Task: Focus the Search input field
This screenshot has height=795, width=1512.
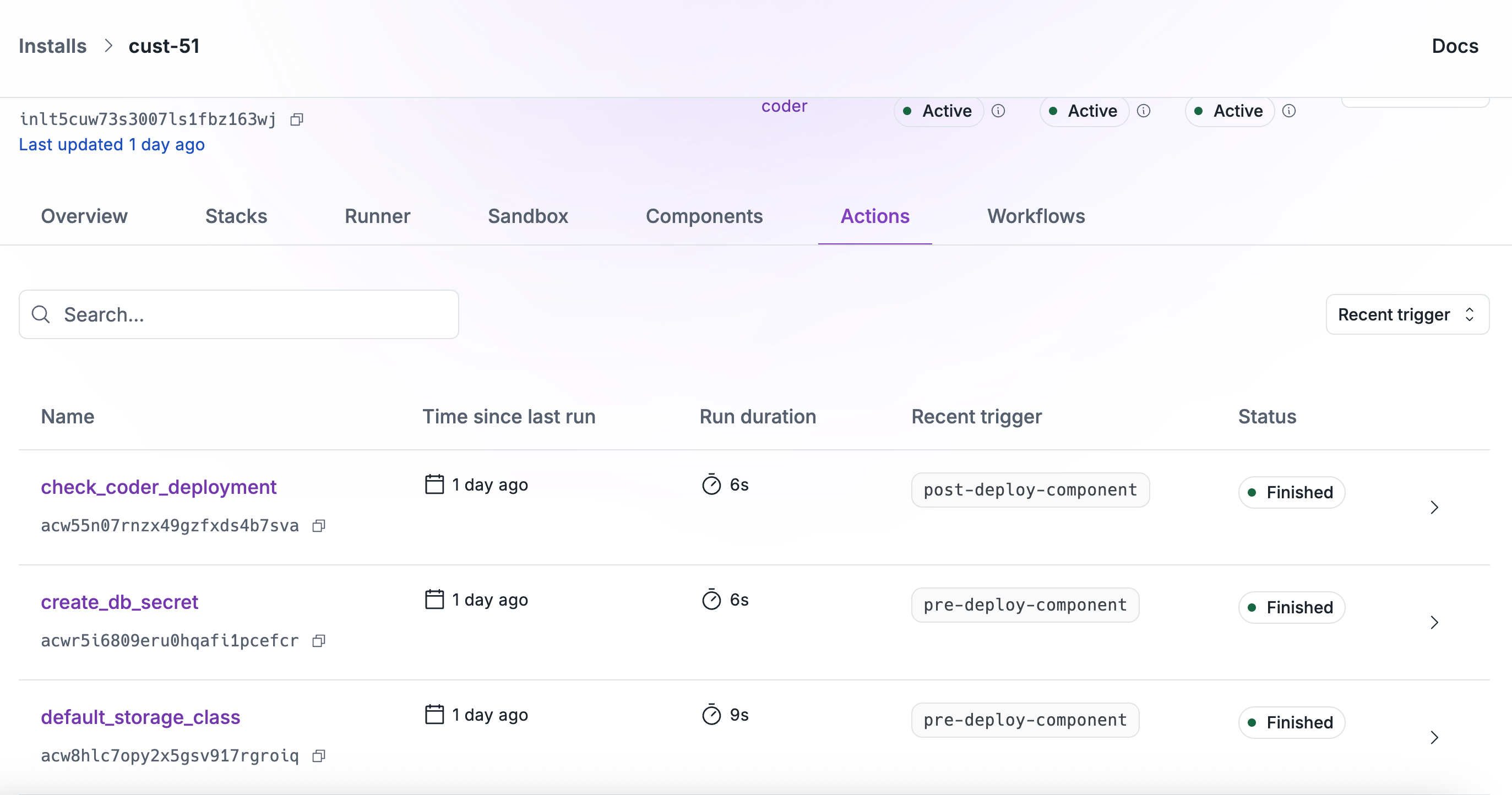Action: click(252, 314)
